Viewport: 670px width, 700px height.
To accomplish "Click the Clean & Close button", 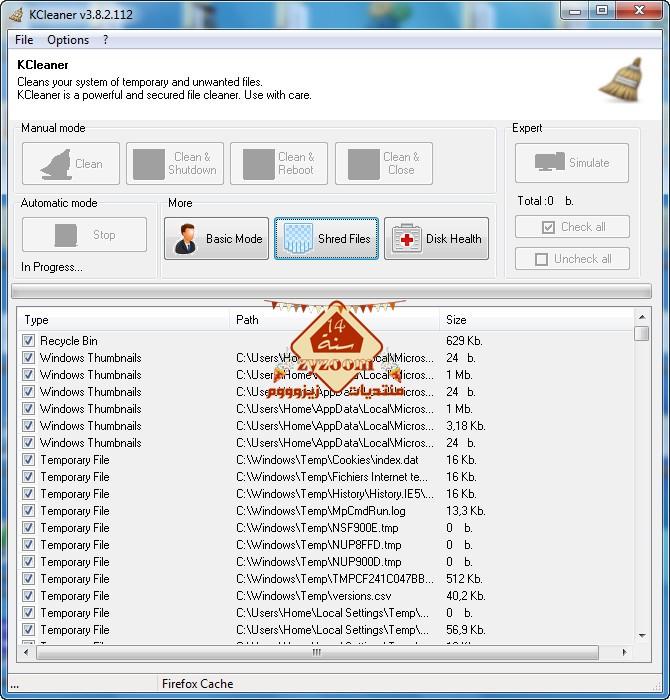I will coord(384,164).
